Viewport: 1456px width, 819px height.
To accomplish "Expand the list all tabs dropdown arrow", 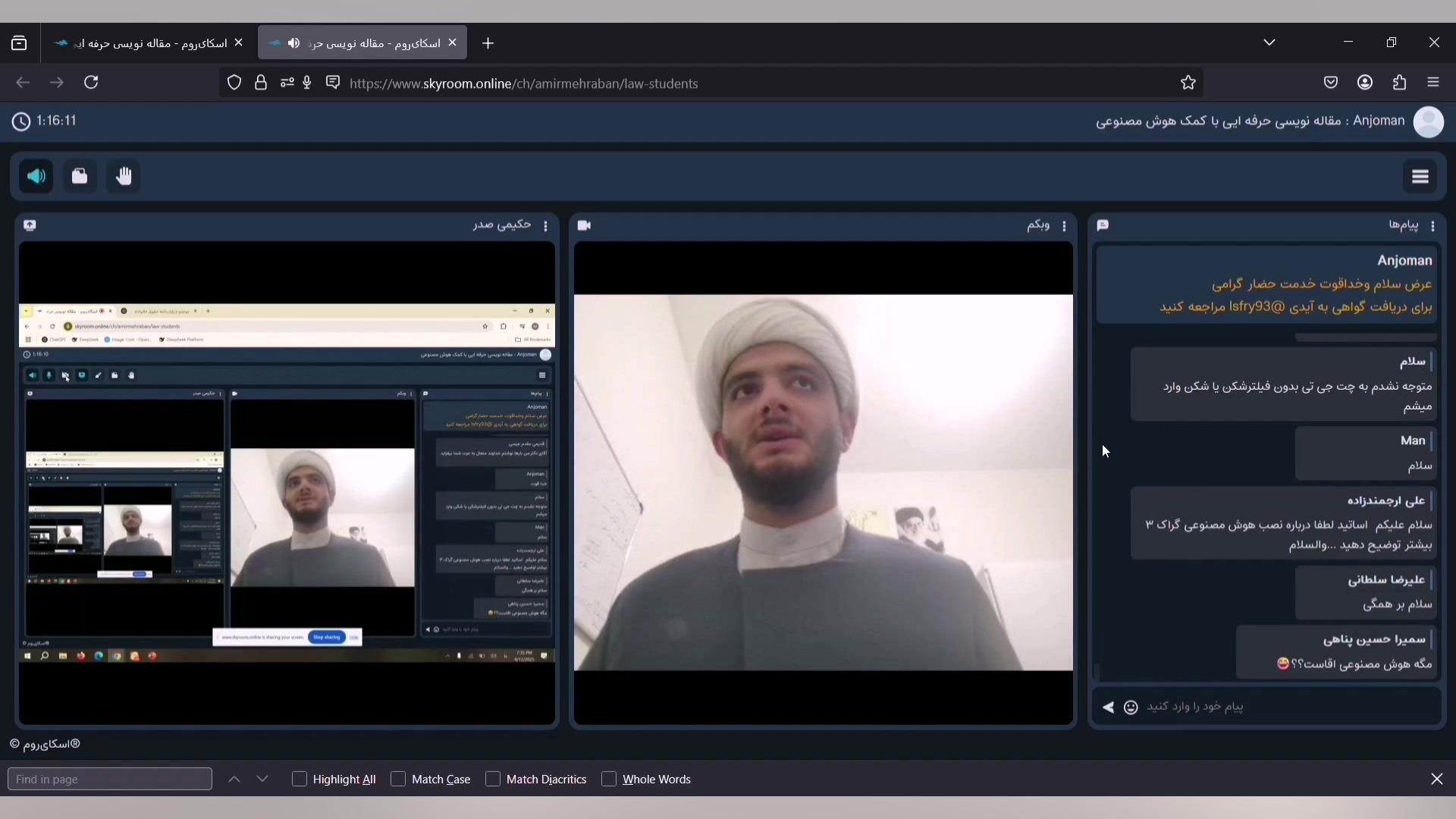I will [1270, 43].
